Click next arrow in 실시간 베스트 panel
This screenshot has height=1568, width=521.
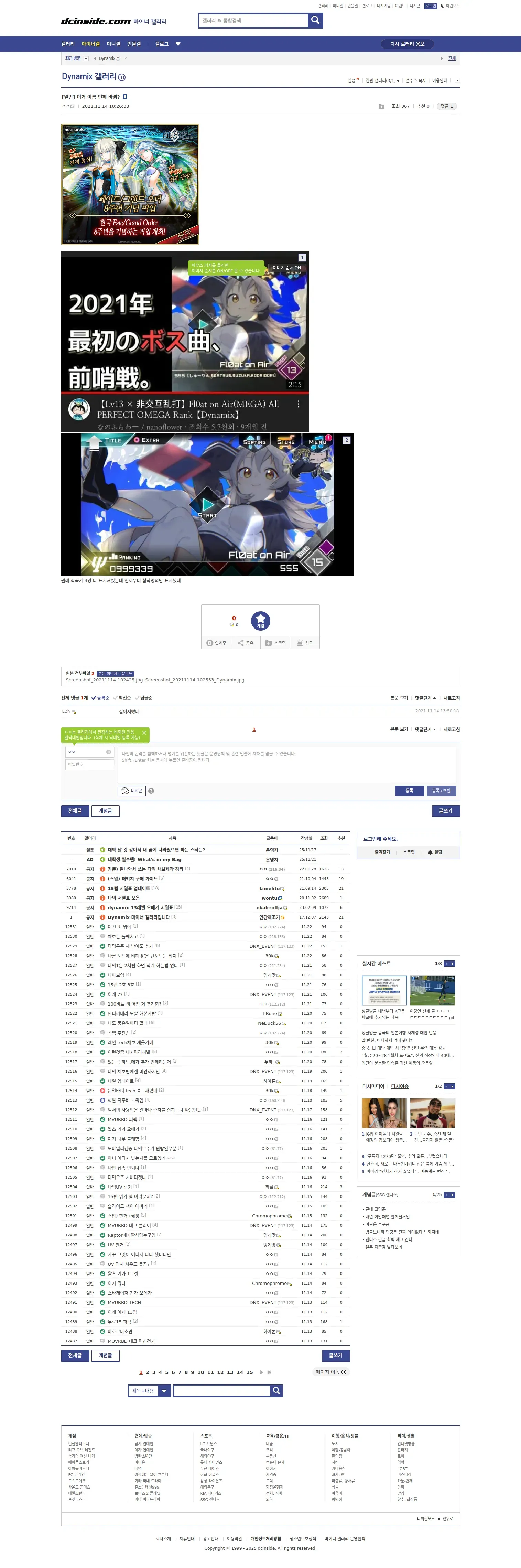tap(452, 964)
